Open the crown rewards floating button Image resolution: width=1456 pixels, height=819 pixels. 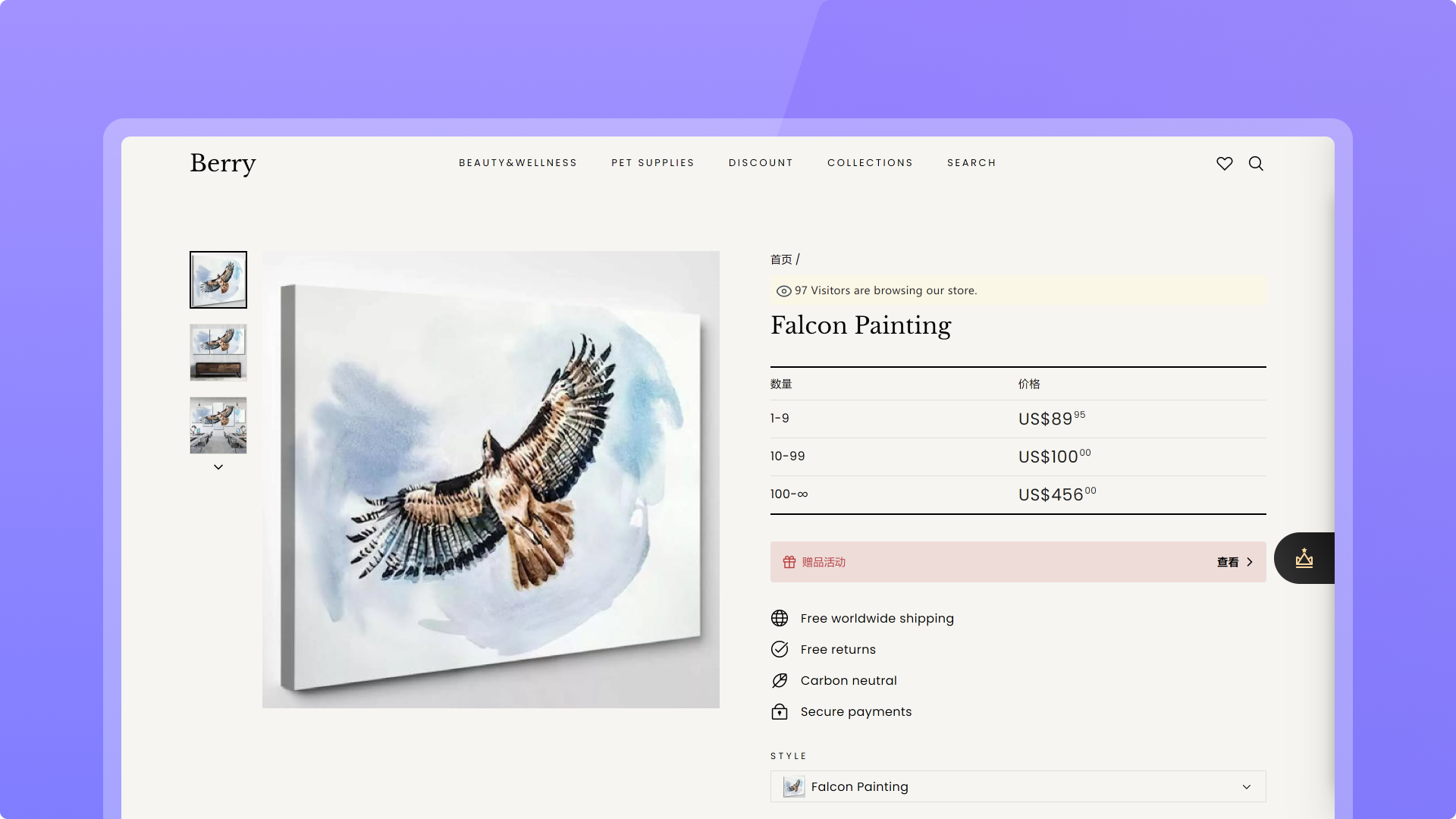tap(1304, 558)
